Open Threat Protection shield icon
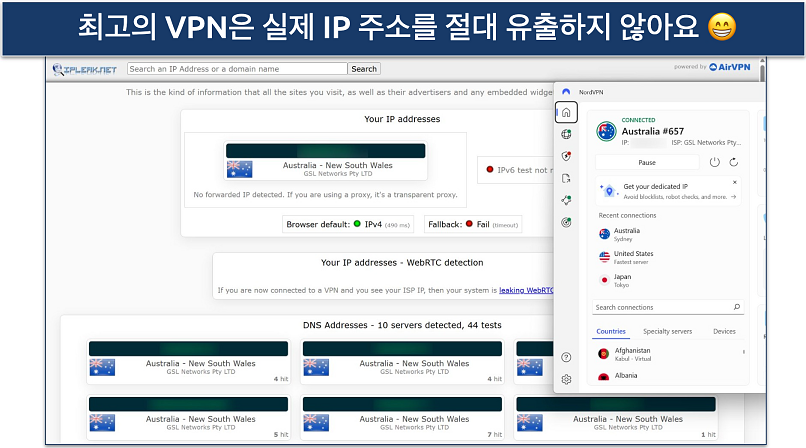 (566, 156)
